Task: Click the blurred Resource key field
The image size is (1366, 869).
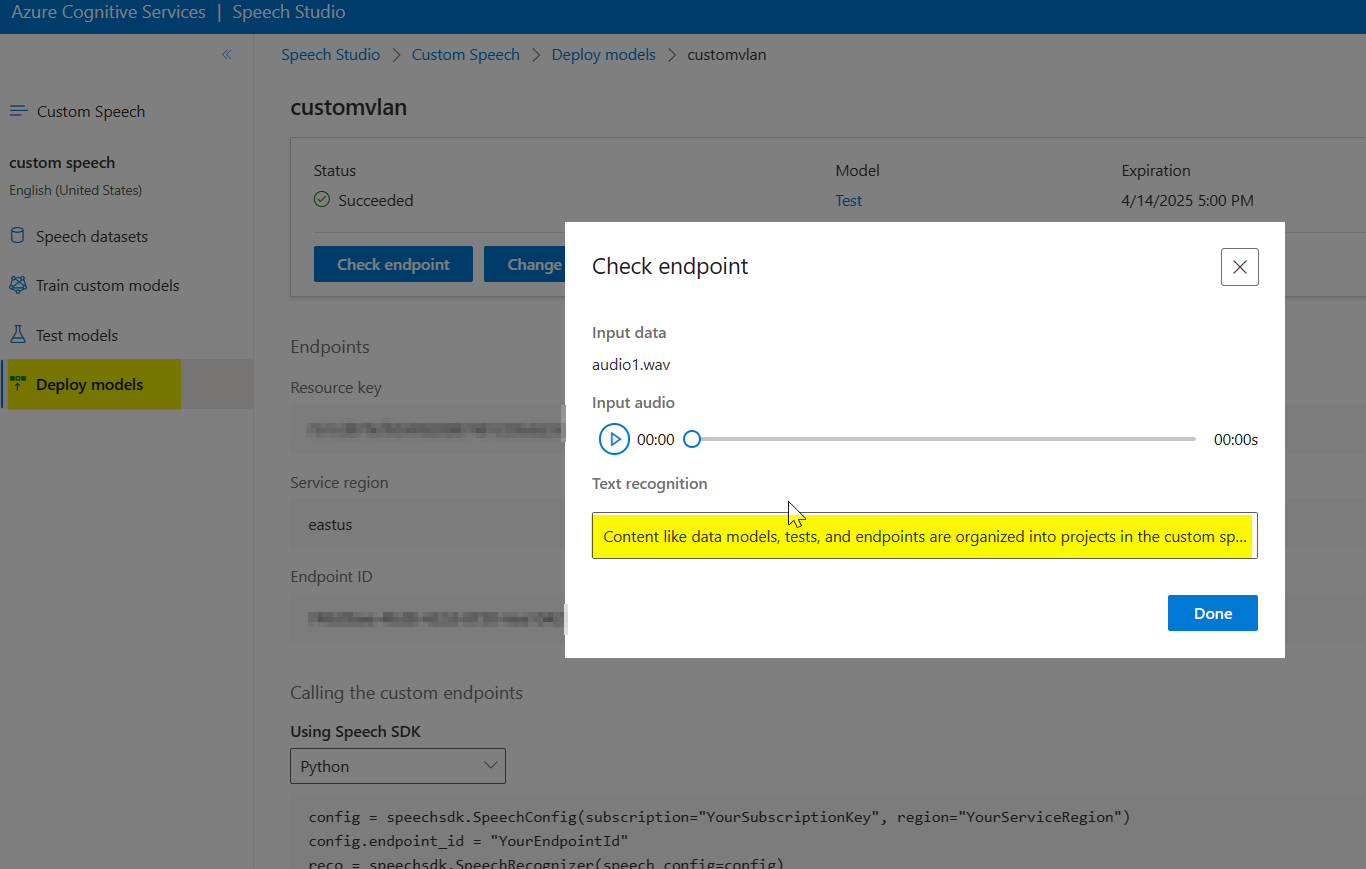Action: (x=427, y=430)
